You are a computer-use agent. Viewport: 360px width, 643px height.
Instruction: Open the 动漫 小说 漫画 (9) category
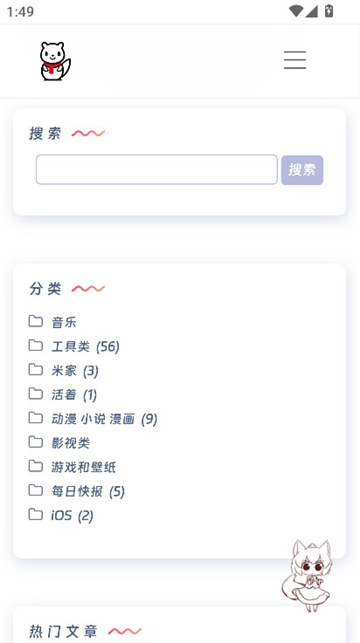(104, 419)
